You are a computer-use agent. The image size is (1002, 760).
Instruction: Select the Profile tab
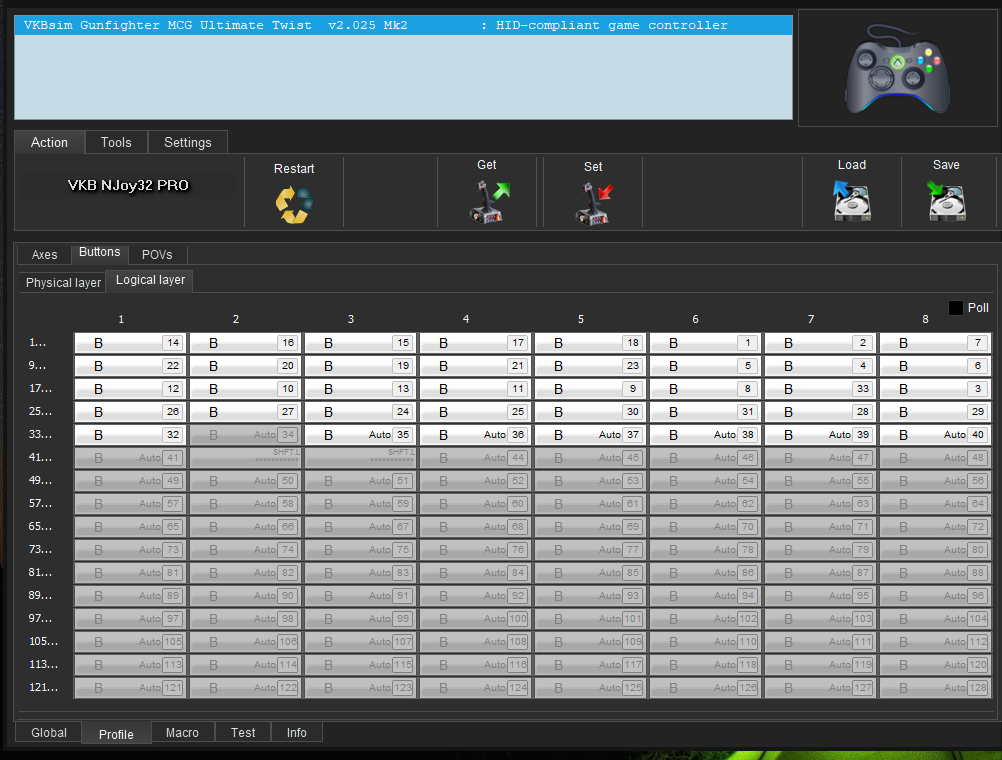point(116,734)
